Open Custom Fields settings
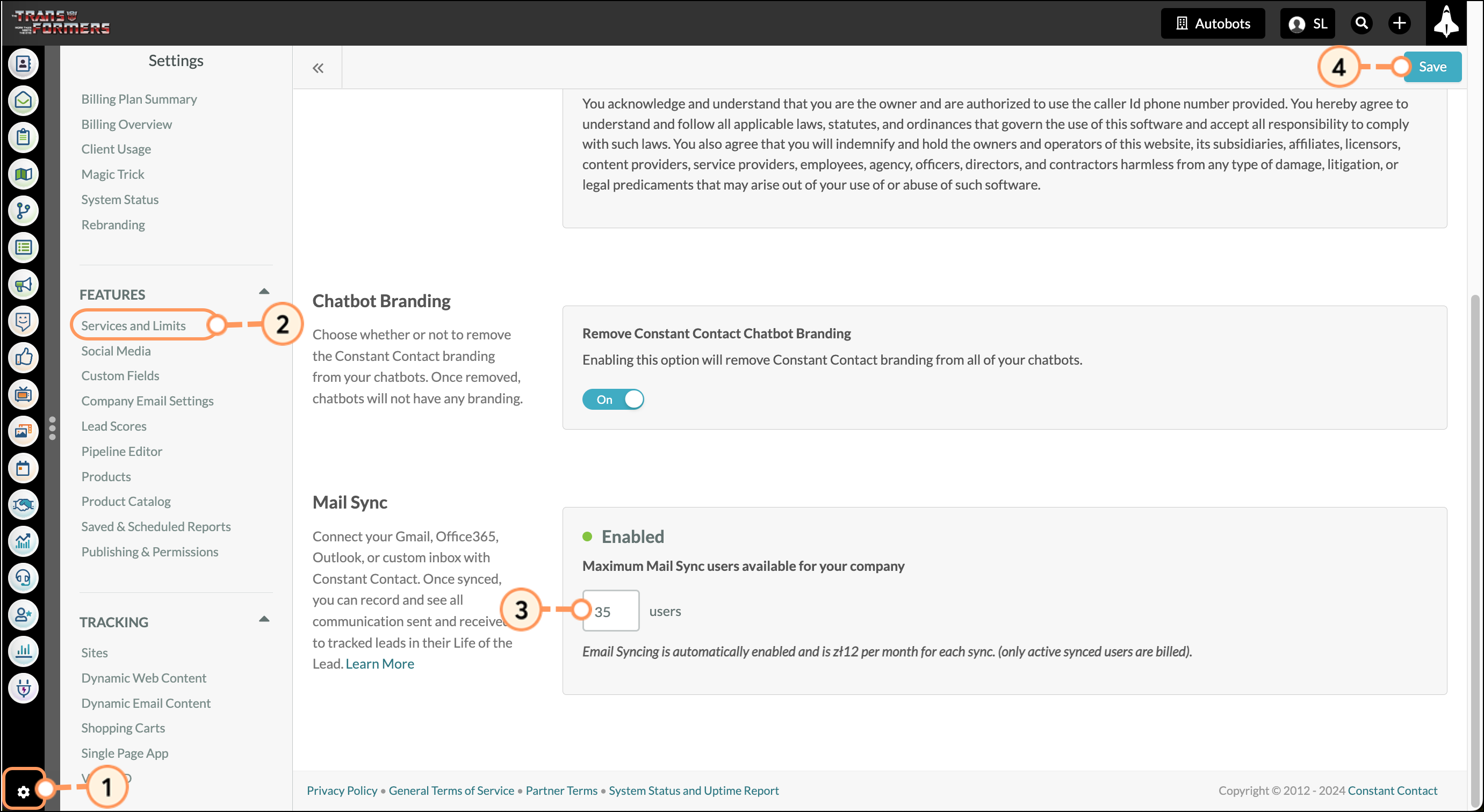Screen dimensions: 1484x812 coord(120,376)
